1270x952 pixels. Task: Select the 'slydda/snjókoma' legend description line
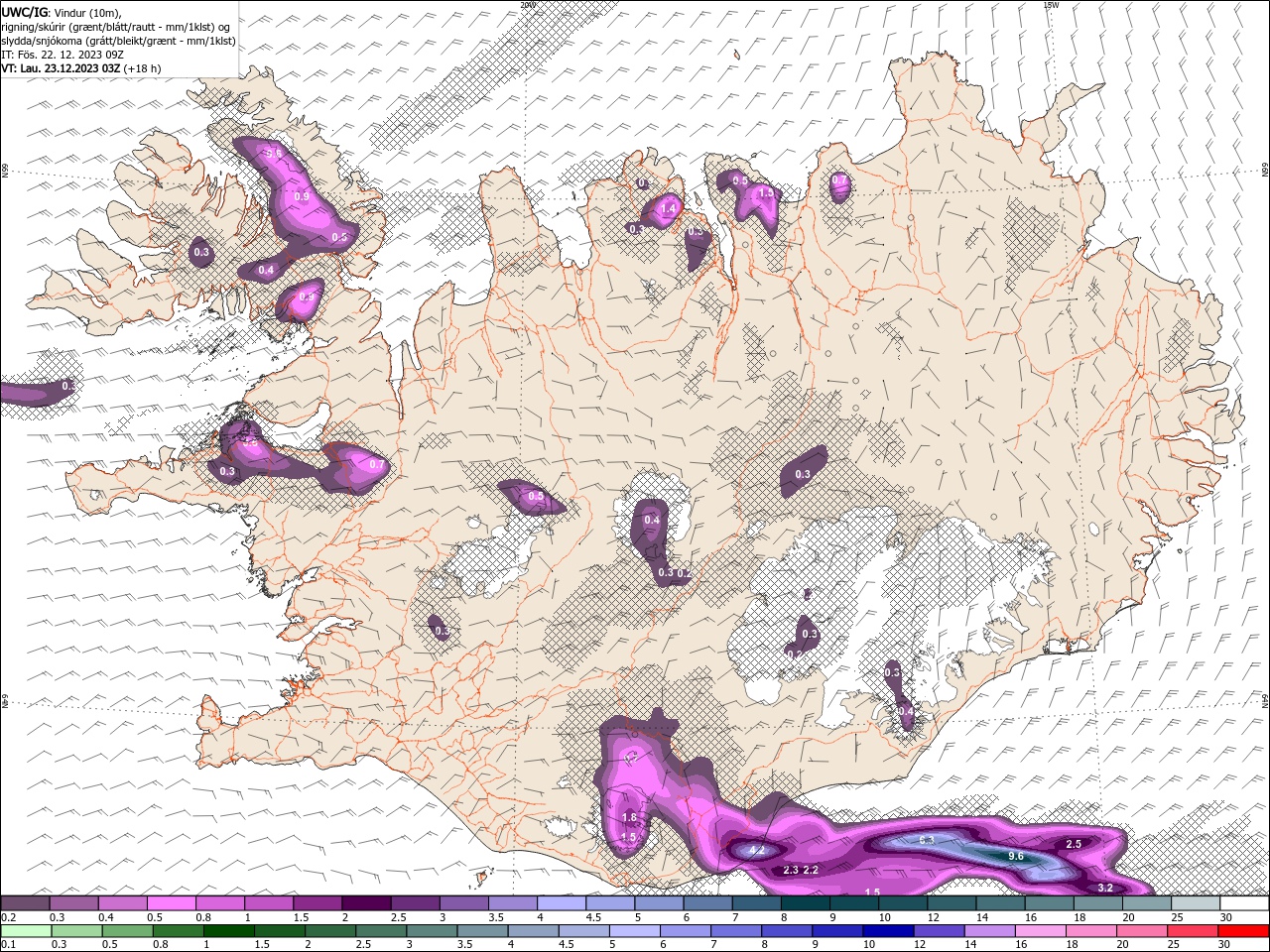(x=119, y=41)
